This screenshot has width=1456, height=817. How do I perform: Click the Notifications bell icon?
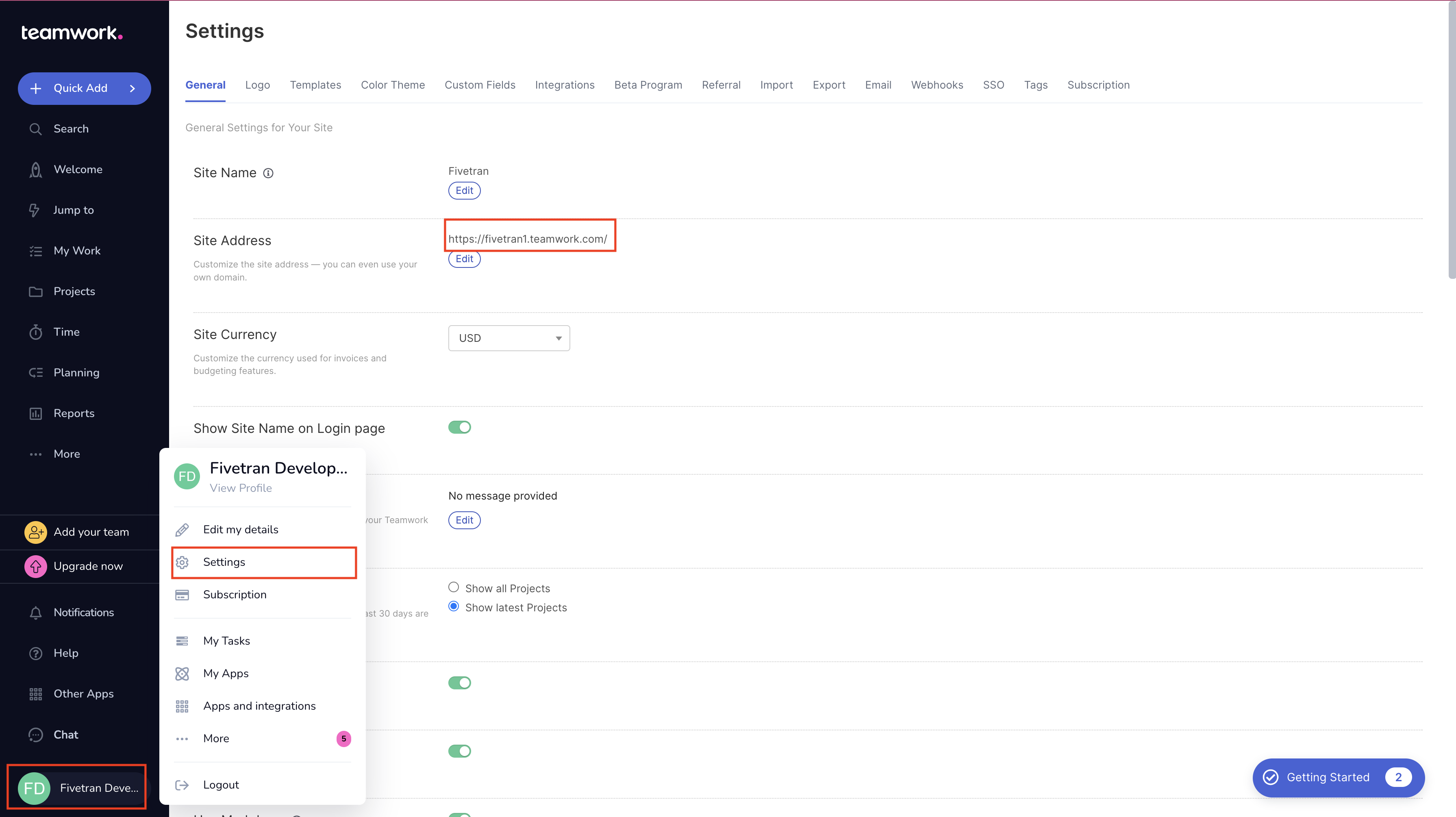pos(36,612)
